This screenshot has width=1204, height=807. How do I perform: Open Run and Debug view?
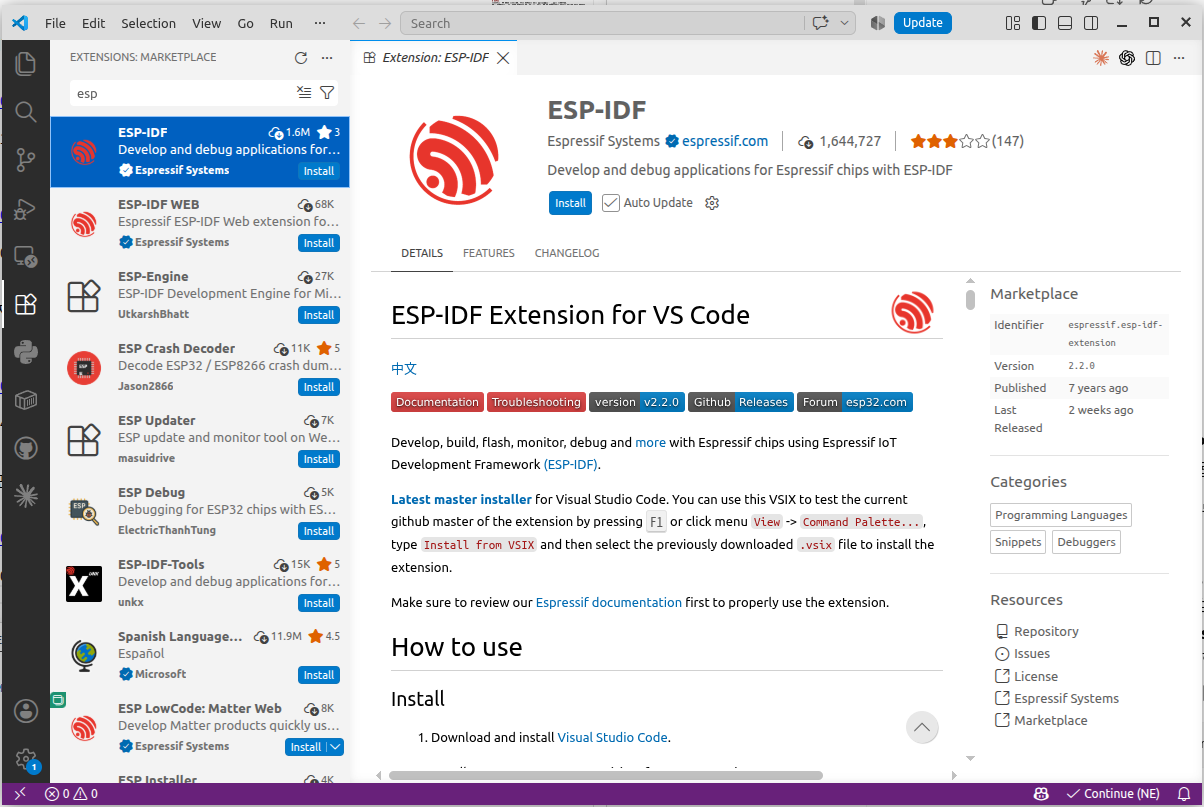point(26,208)
